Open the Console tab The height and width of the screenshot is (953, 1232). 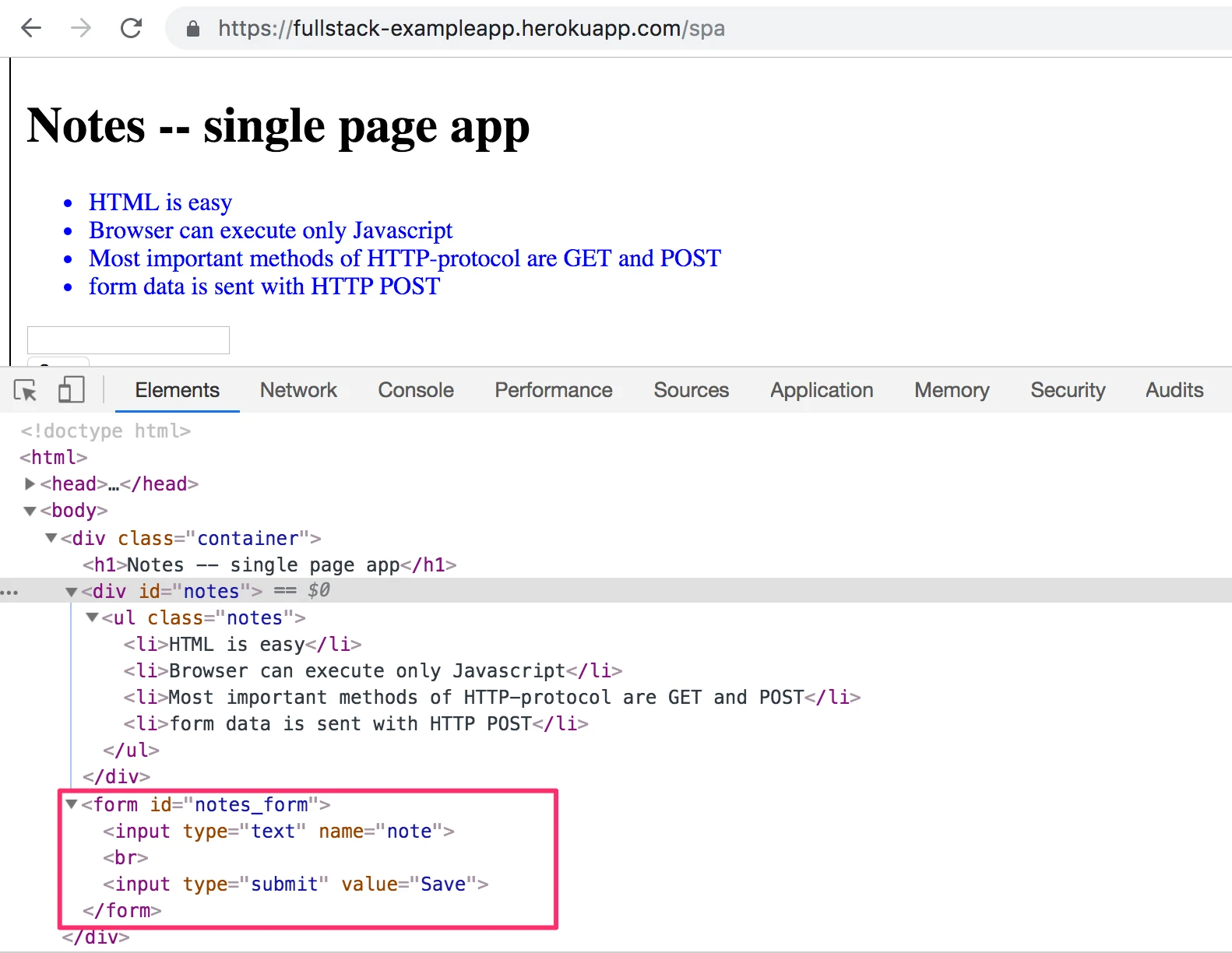[416, 390]
